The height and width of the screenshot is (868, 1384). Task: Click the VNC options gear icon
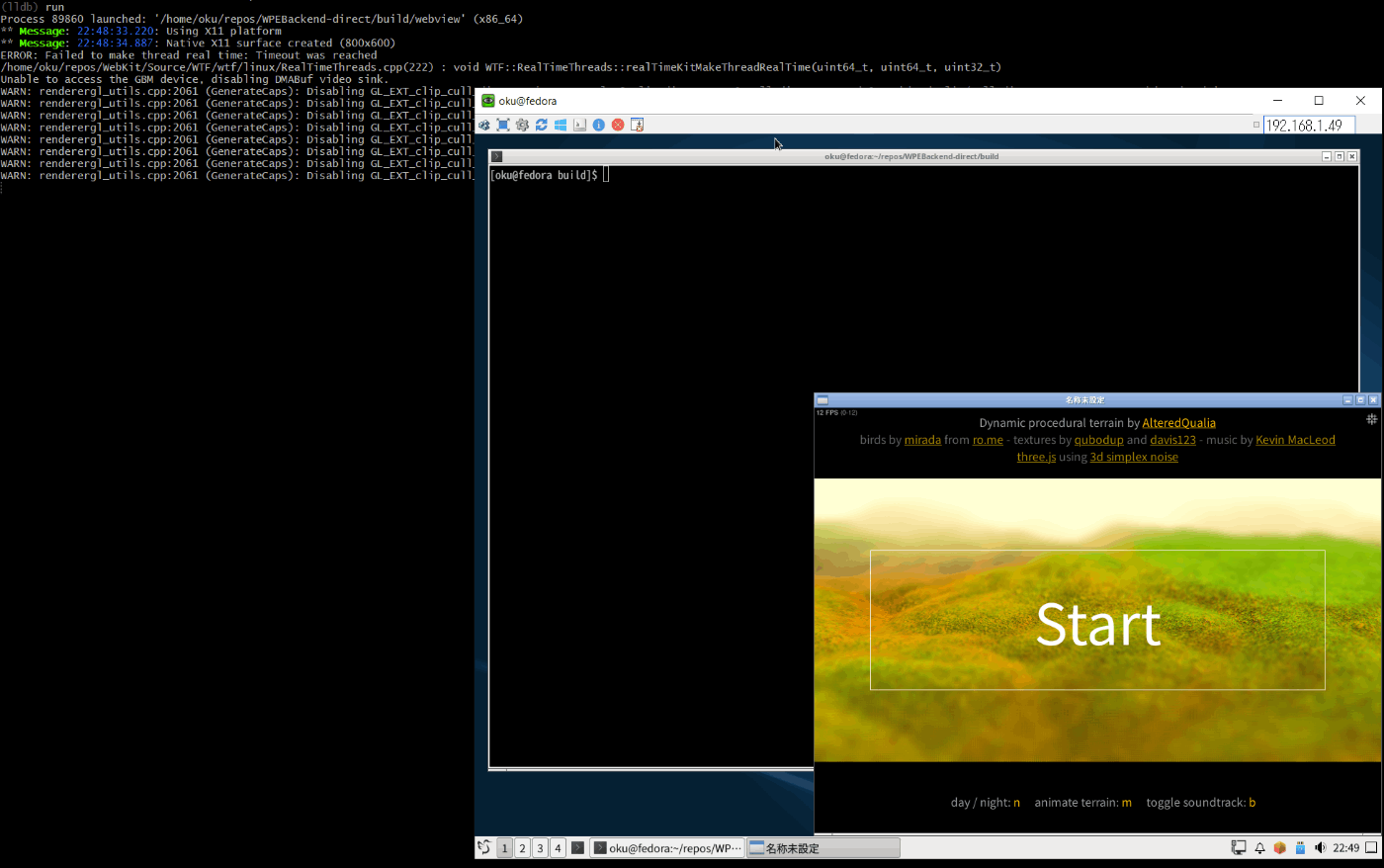coord(484,125)
